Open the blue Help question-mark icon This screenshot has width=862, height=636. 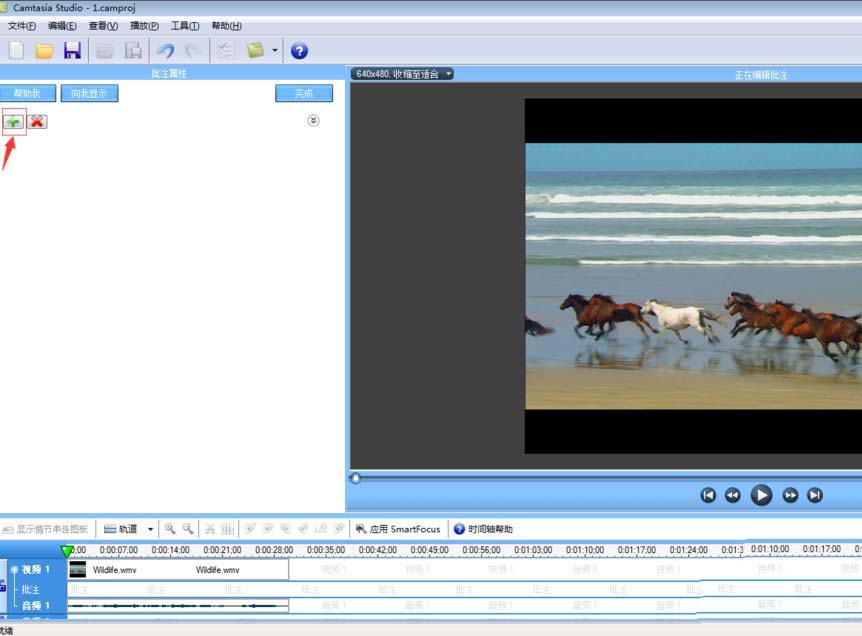coord(297,50)
